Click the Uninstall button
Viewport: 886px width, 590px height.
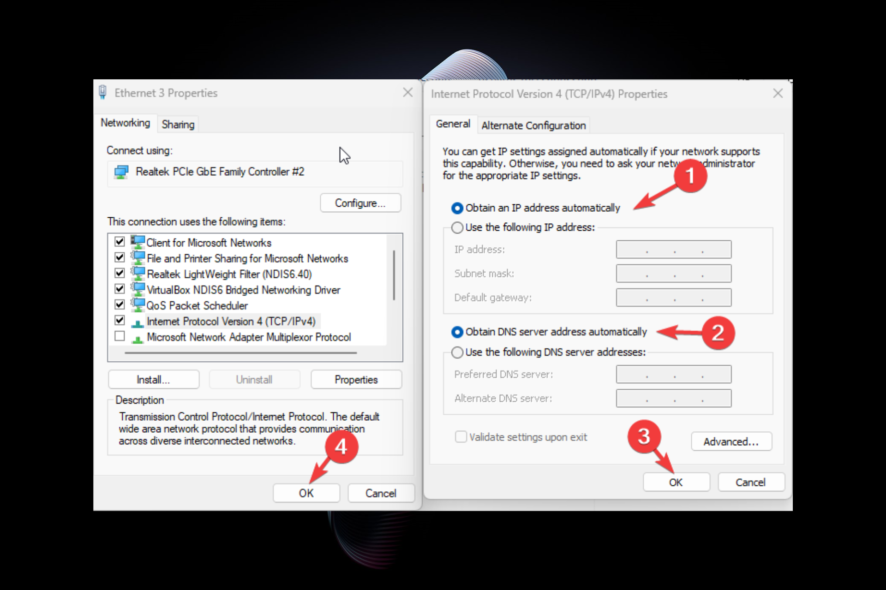tap(254, 380)
